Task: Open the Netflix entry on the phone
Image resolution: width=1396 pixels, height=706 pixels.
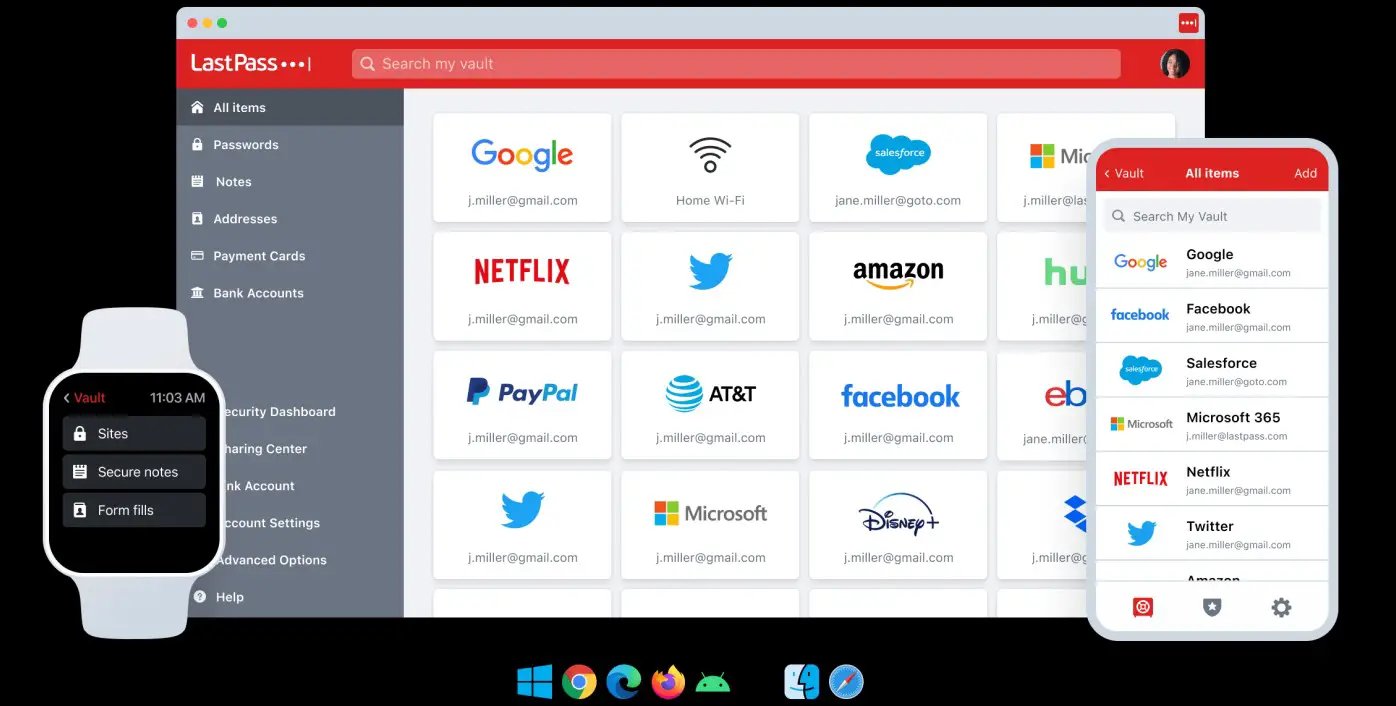Action: tap(1212, 479)
